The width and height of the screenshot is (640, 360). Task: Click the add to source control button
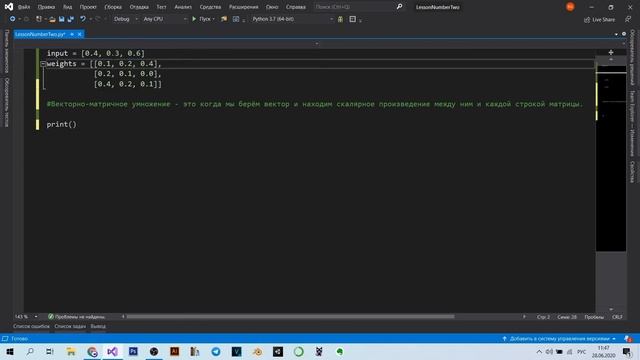559,339
